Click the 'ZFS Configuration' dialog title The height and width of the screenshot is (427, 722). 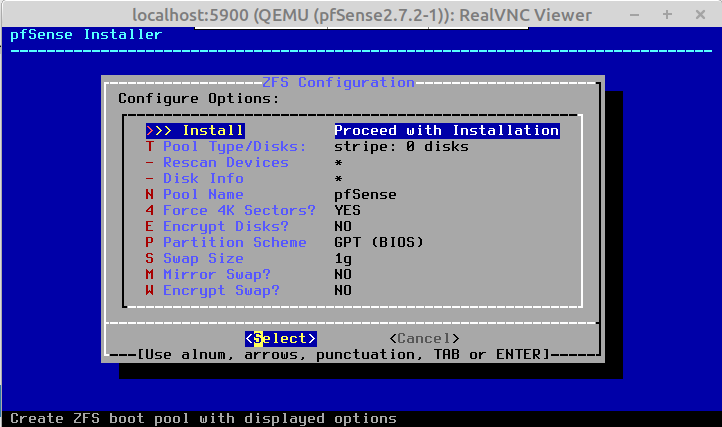[338, 82]
